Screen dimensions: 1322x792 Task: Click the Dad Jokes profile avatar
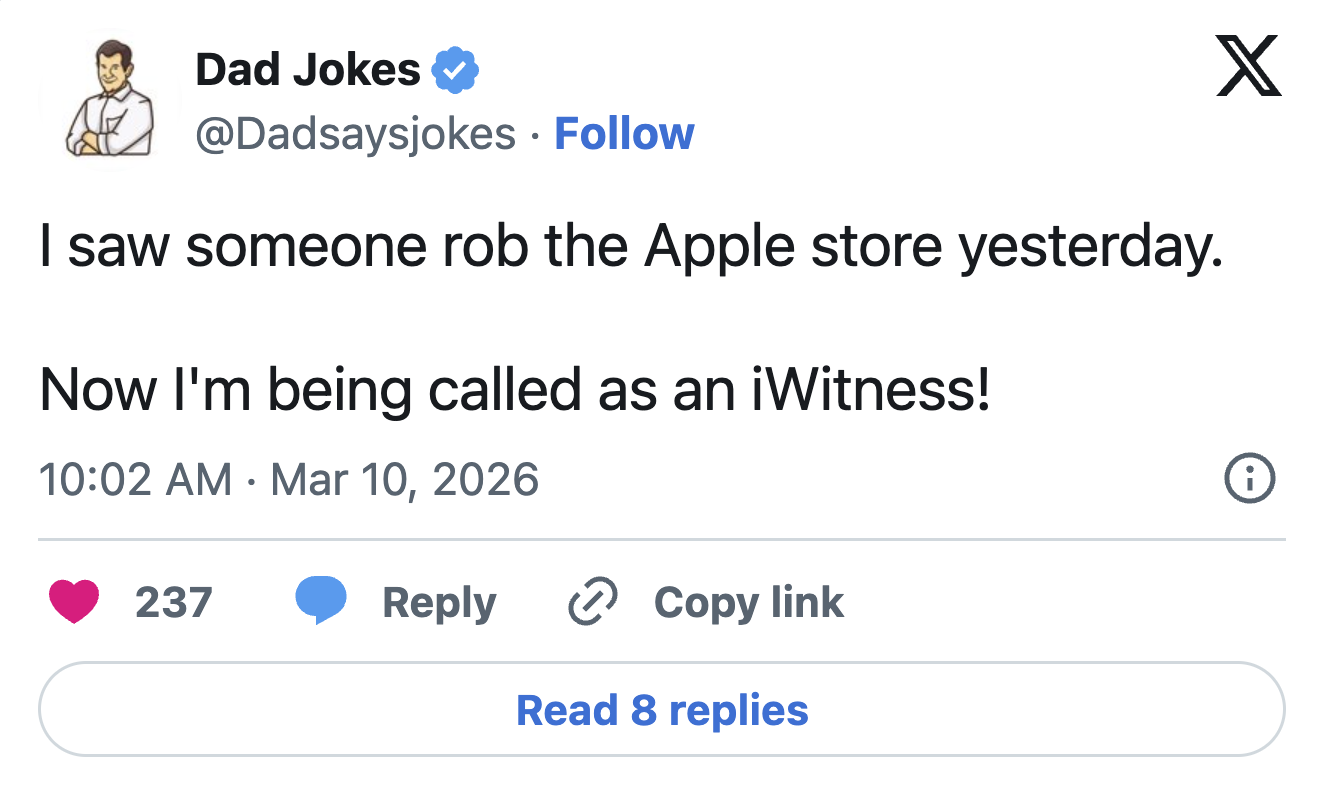click(109, 98)
